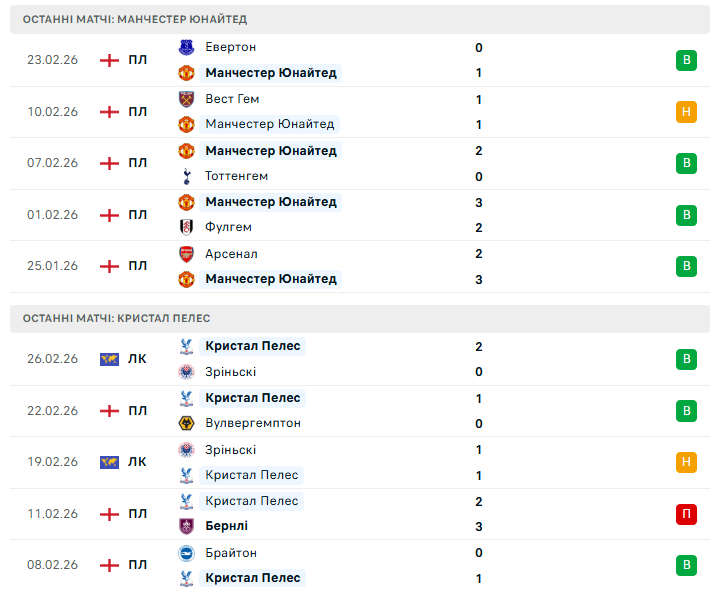Click green В badge for 08.02.26 match
Image resolution: width=718 pixels, height=598 pixels.
pos(686,565)
